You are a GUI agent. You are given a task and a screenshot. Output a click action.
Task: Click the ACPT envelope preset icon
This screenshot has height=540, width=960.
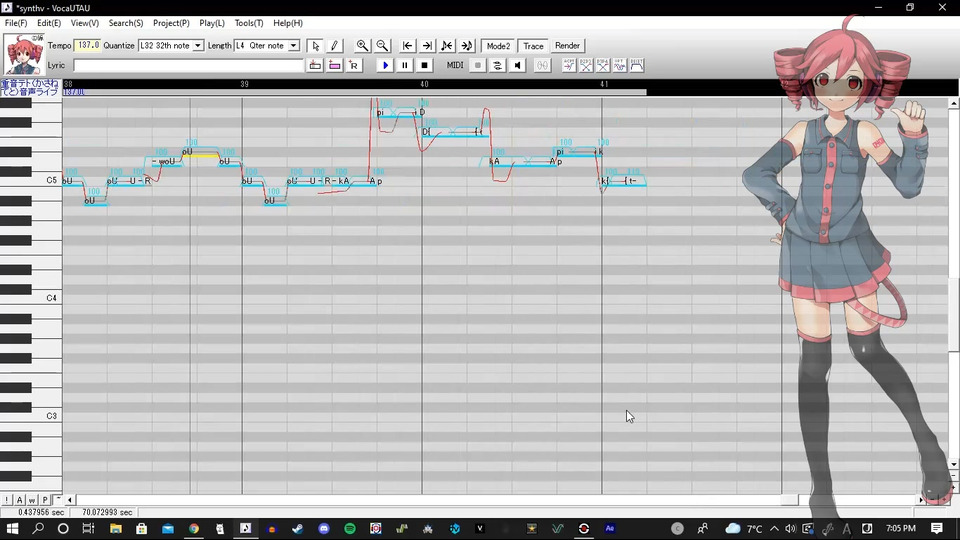(569, 66)
